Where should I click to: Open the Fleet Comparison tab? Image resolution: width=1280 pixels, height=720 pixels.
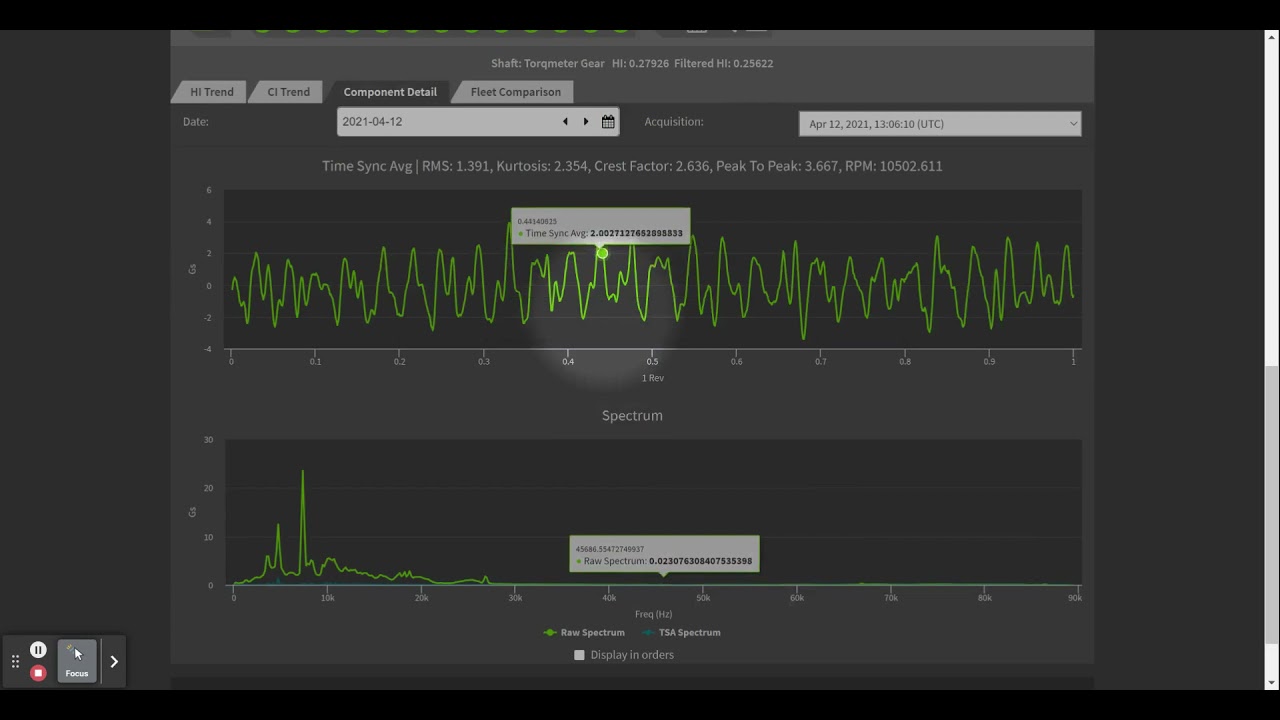(515, 92)
